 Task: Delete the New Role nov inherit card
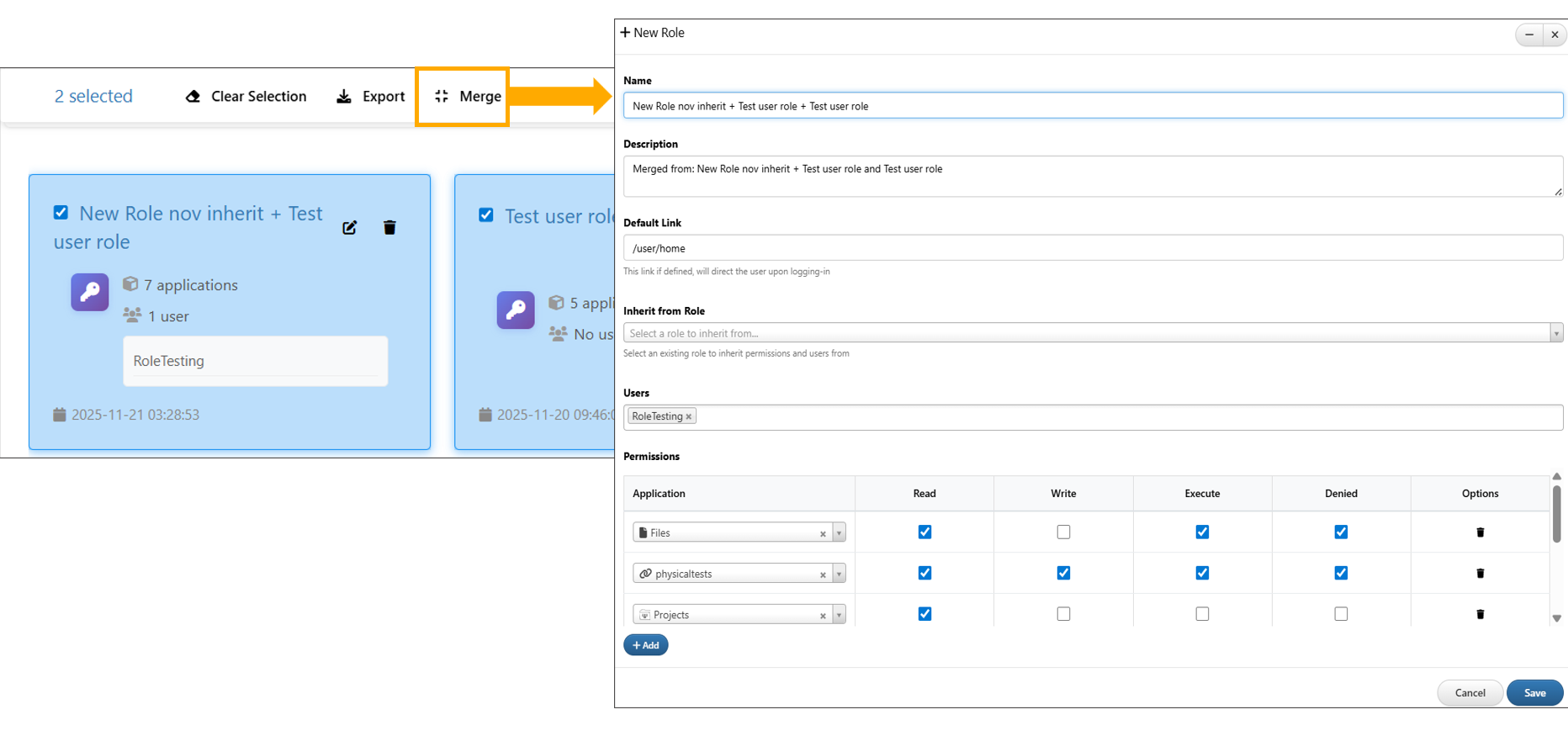389,228
